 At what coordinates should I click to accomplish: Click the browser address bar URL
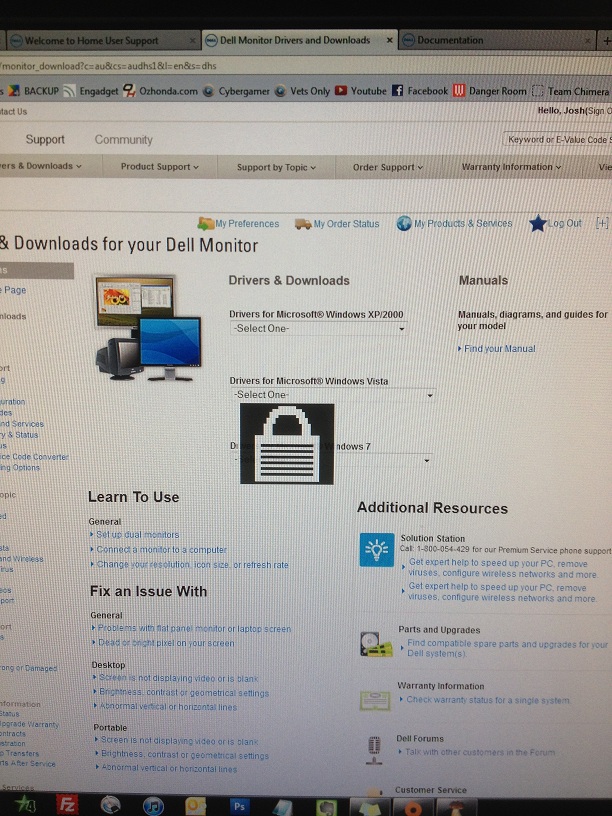108,66
